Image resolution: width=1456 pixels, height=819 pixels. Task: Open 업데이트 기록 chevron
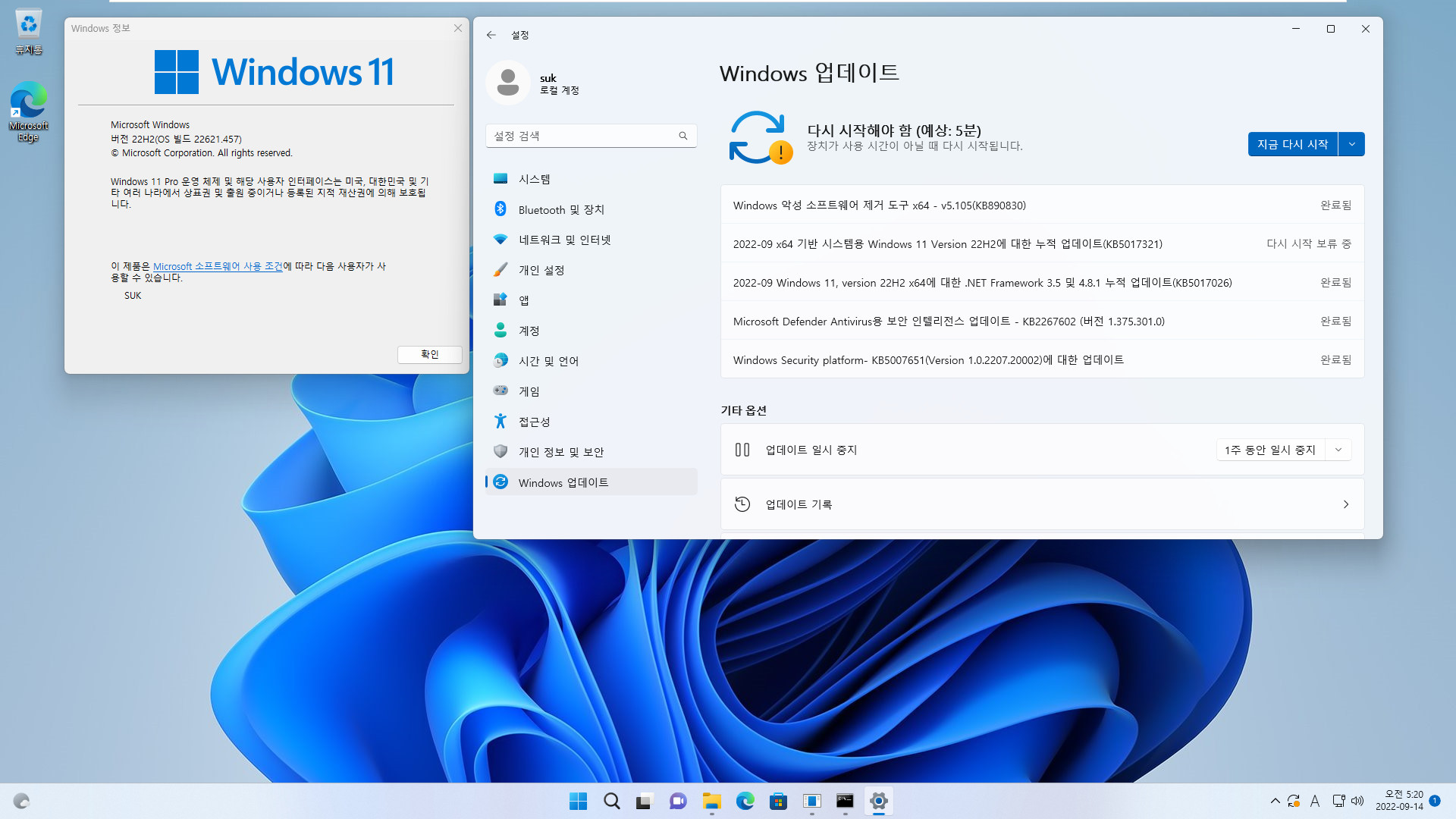pyautogui.click(x=1346, y=504)
